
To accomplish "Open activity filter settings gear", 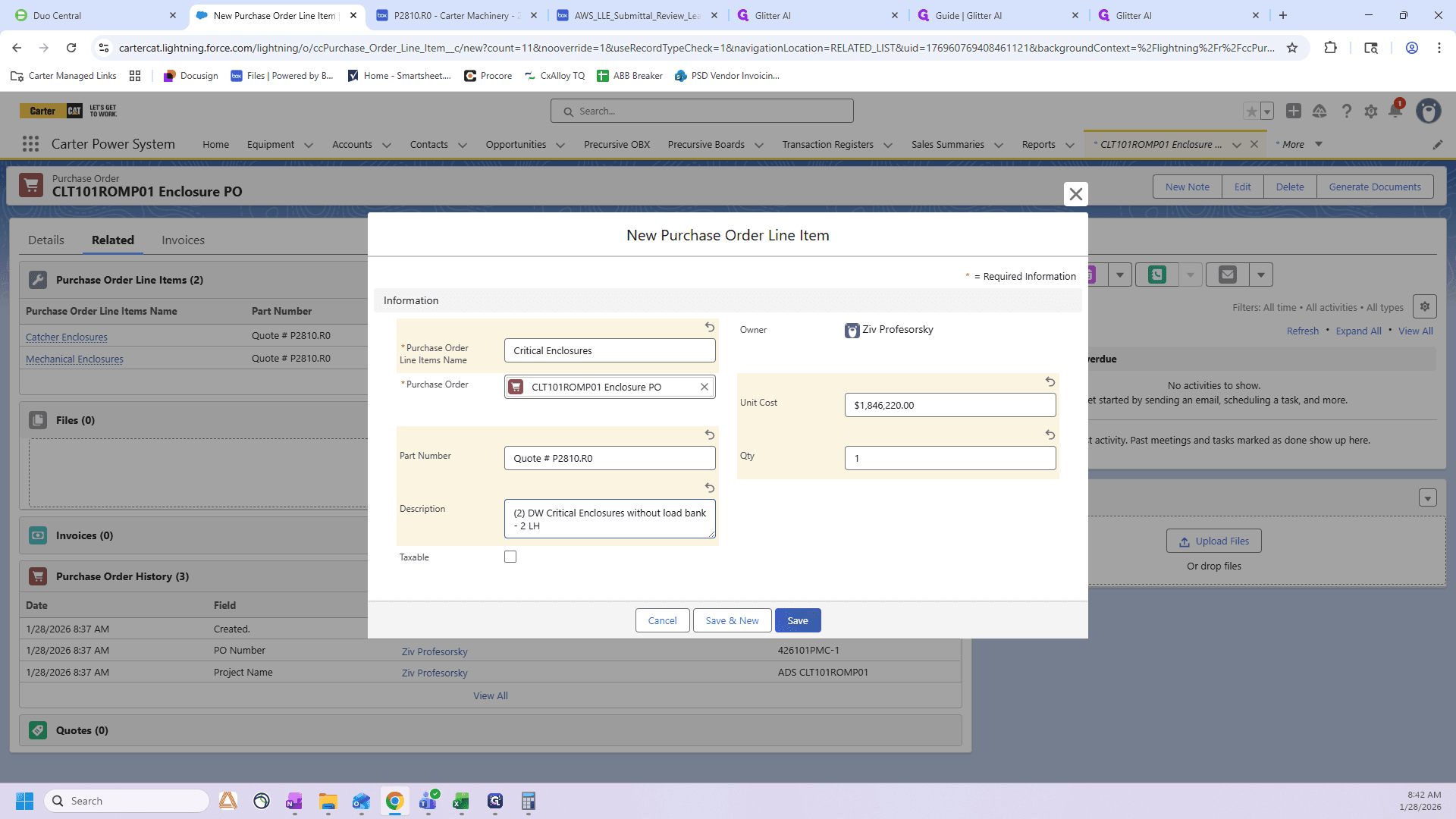I will (x=1425, y=306).
